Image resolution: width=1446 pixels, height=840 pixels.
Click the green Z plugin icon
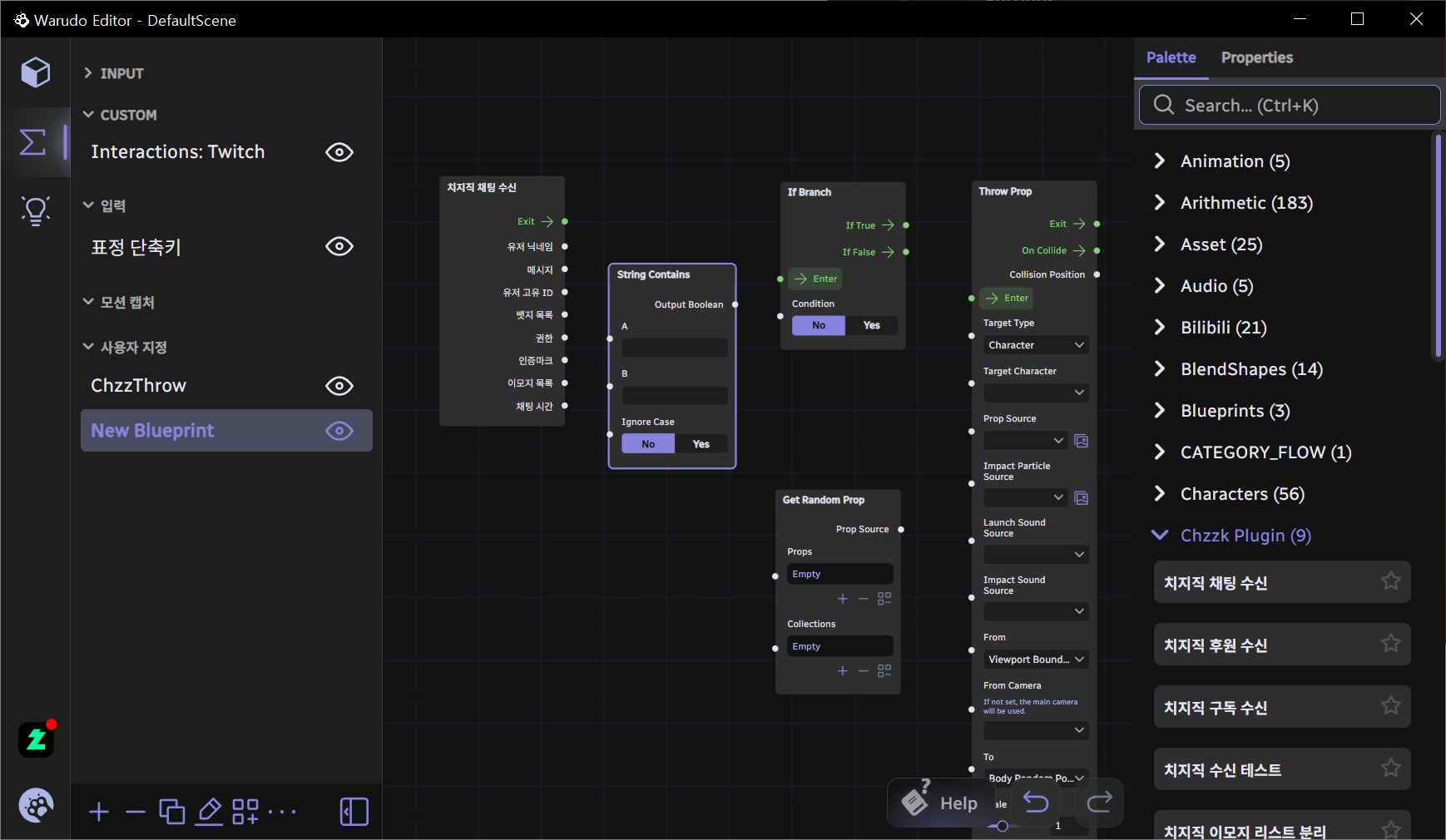point(37,739)
